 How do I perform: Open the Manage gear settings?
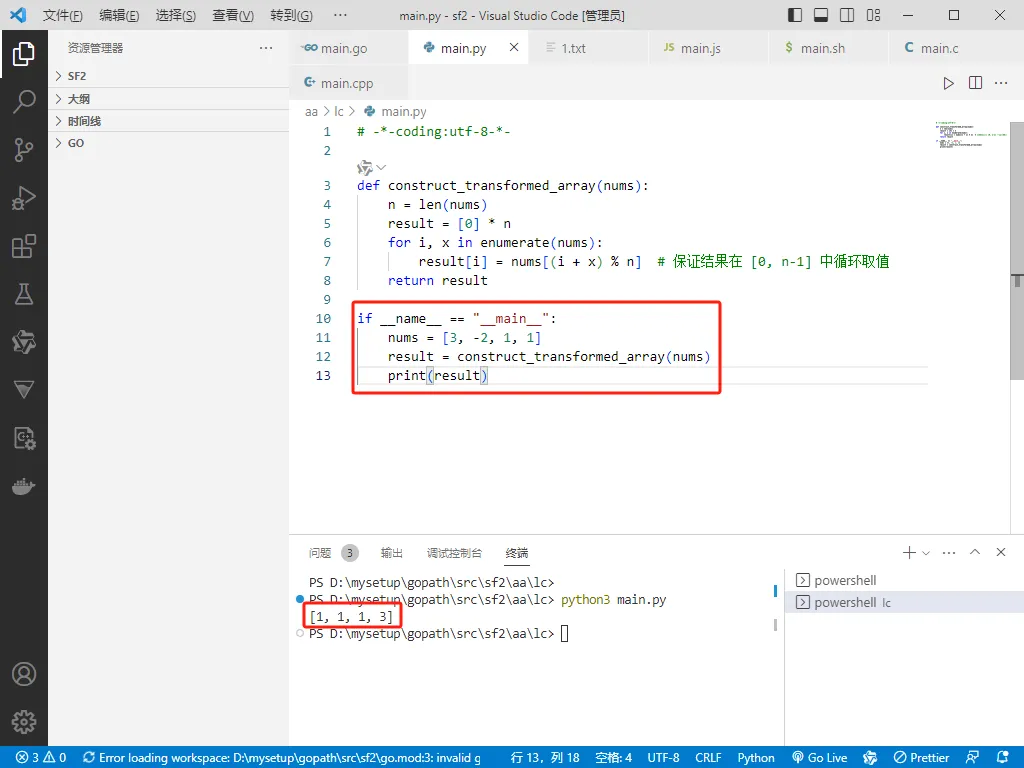point(24,722)
